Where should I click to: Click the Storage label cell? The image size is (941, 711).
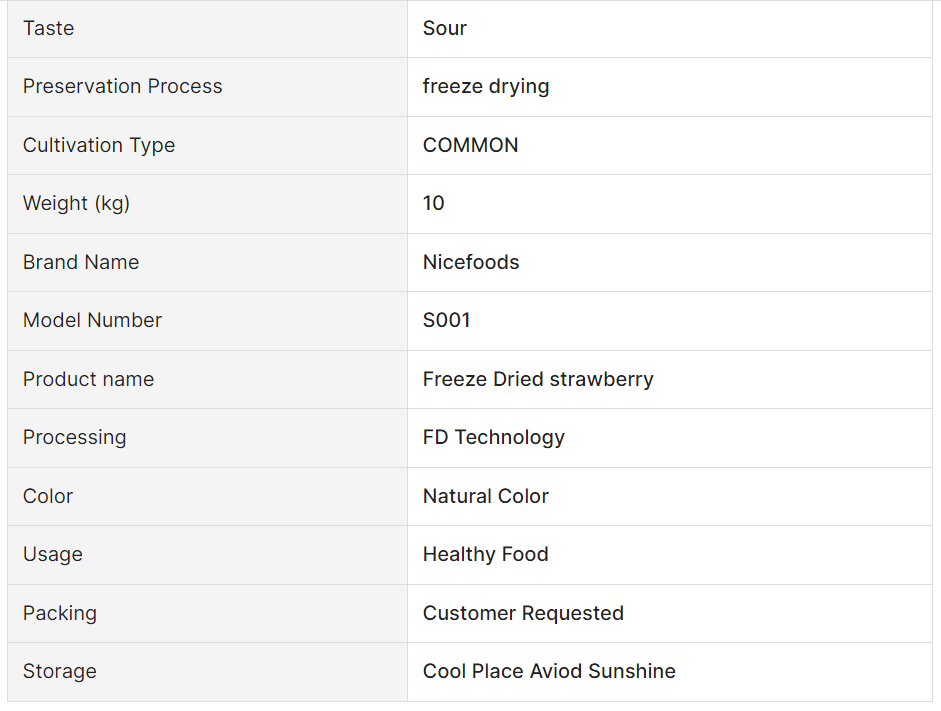[207, 672]
